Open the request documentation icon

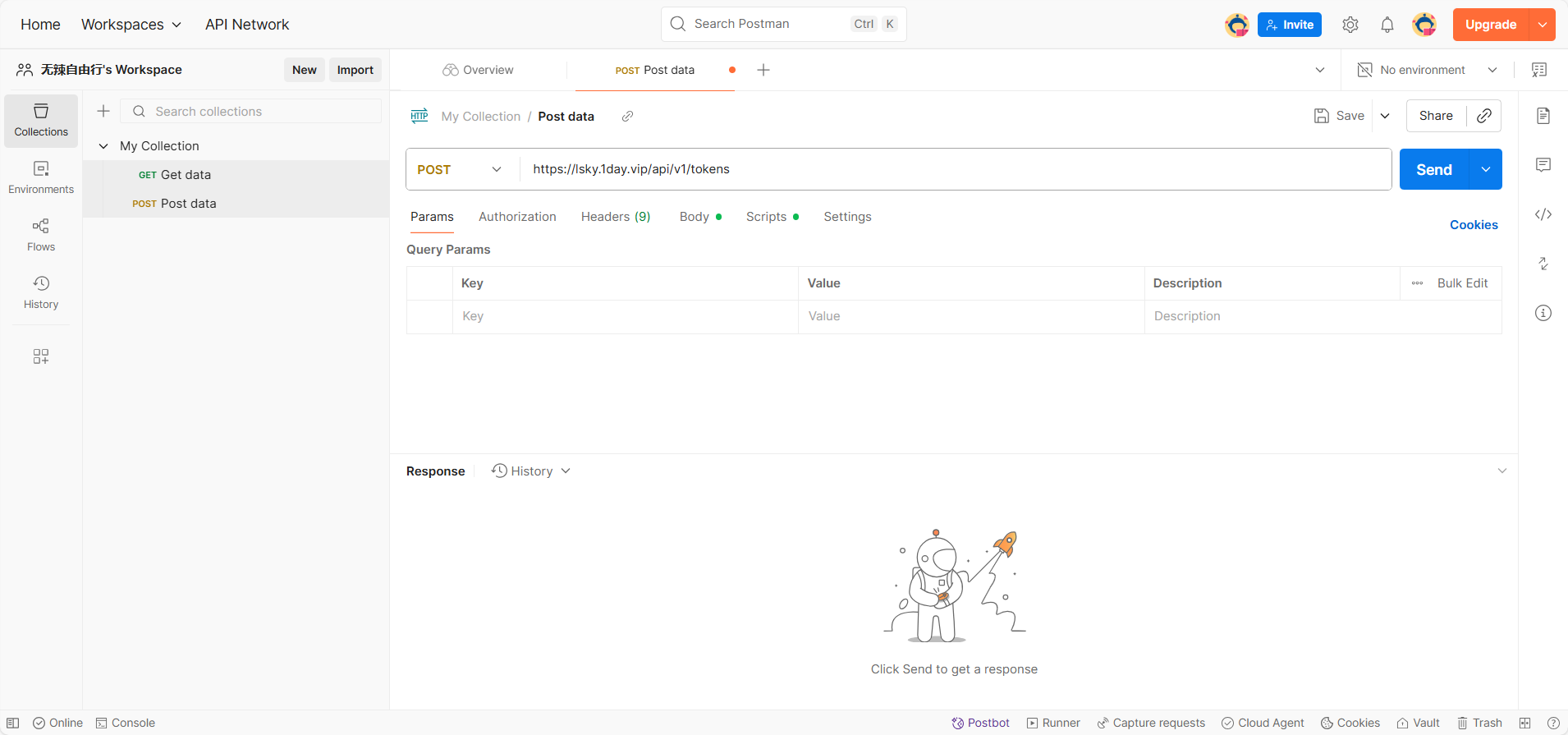pyautogui.click(x=1543, y=116)
